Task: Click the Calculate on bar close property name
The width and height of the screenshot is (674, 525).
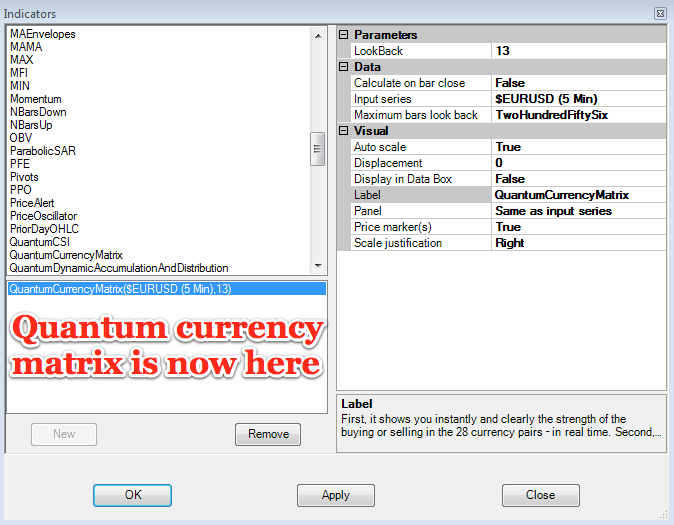Action: pyautogui.click(x=410, y=83)
